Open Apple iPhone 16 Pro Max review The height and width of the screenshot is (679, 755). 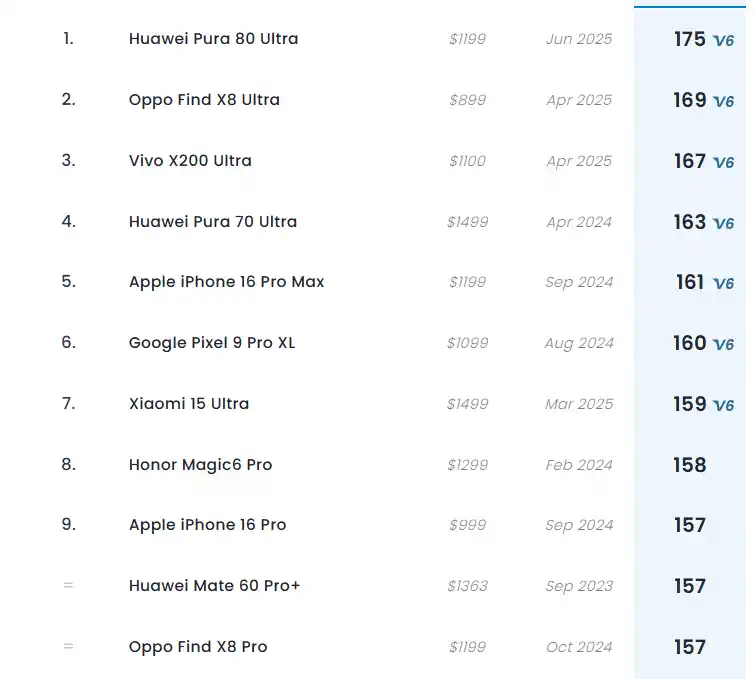(x=226, y=282)
